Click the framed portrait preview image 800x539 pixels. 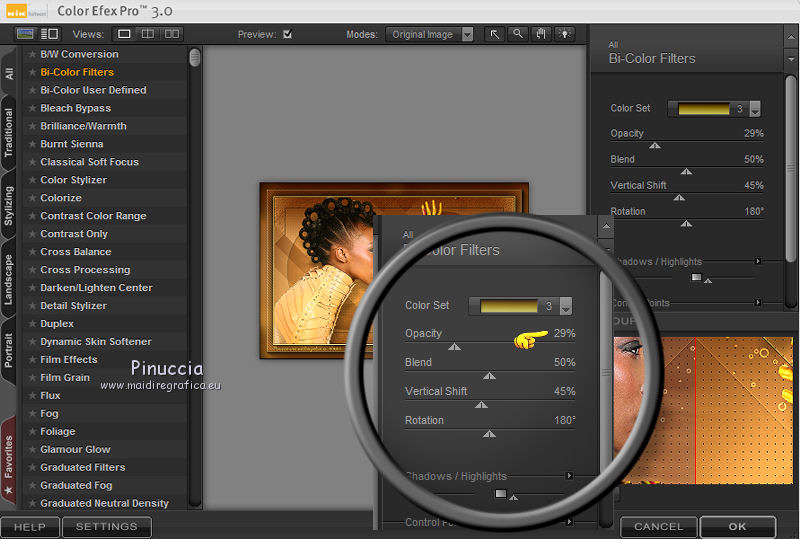tap(394, 271)
